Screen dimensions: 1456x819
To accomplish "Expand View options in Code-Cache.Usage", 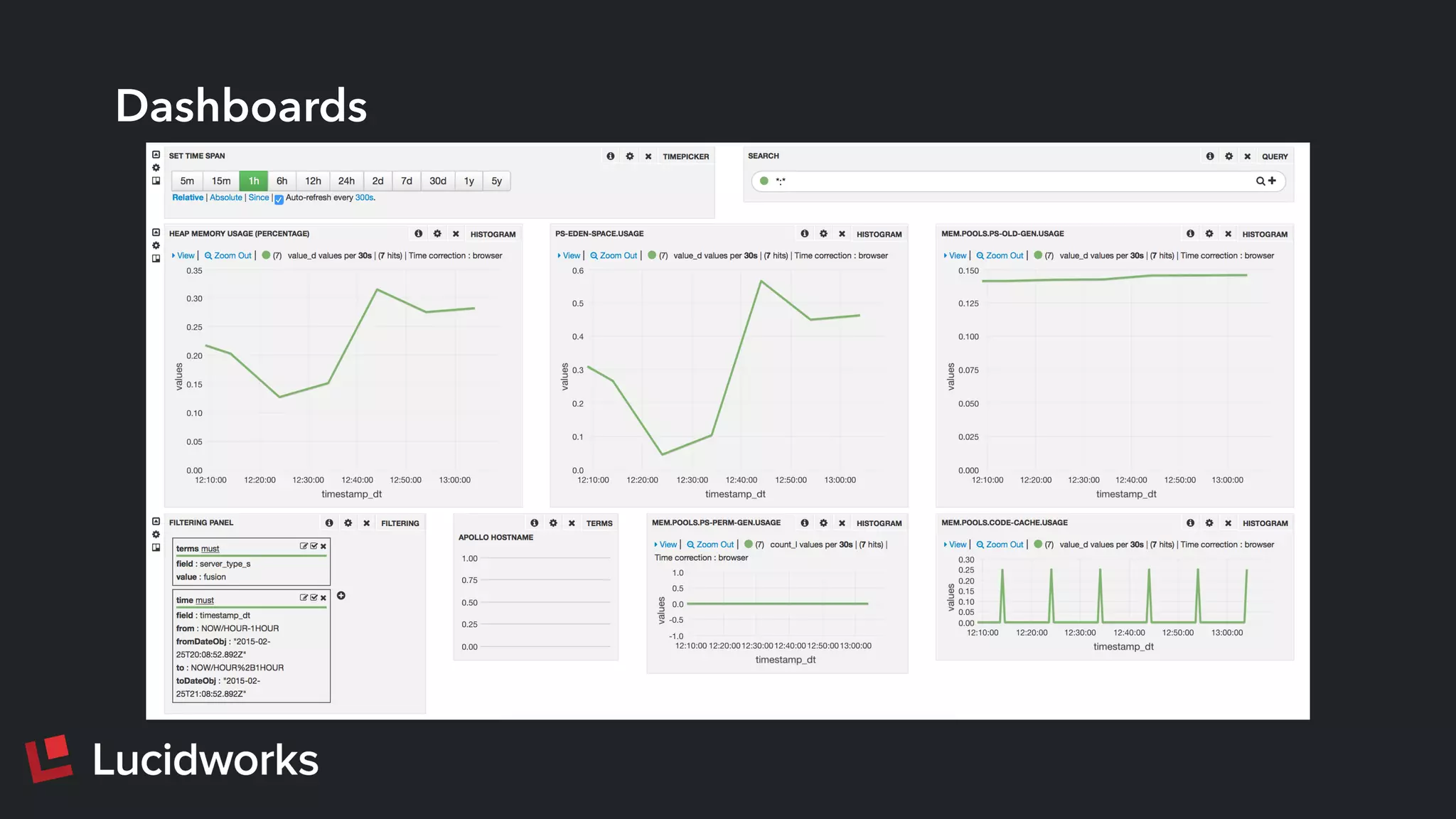I will tap(955, 545).
